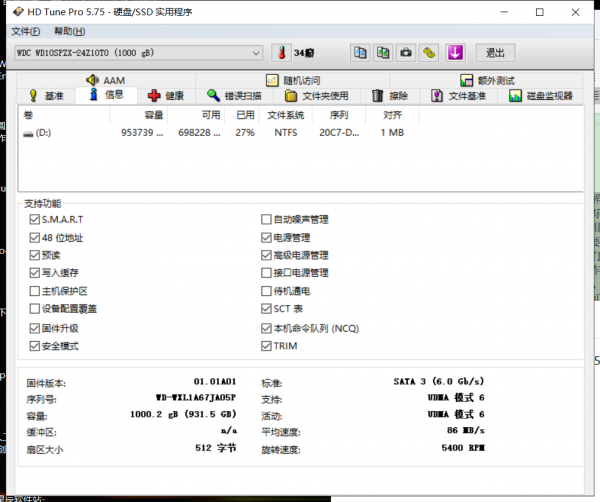Click the 27% used value

tap(245, 133)
